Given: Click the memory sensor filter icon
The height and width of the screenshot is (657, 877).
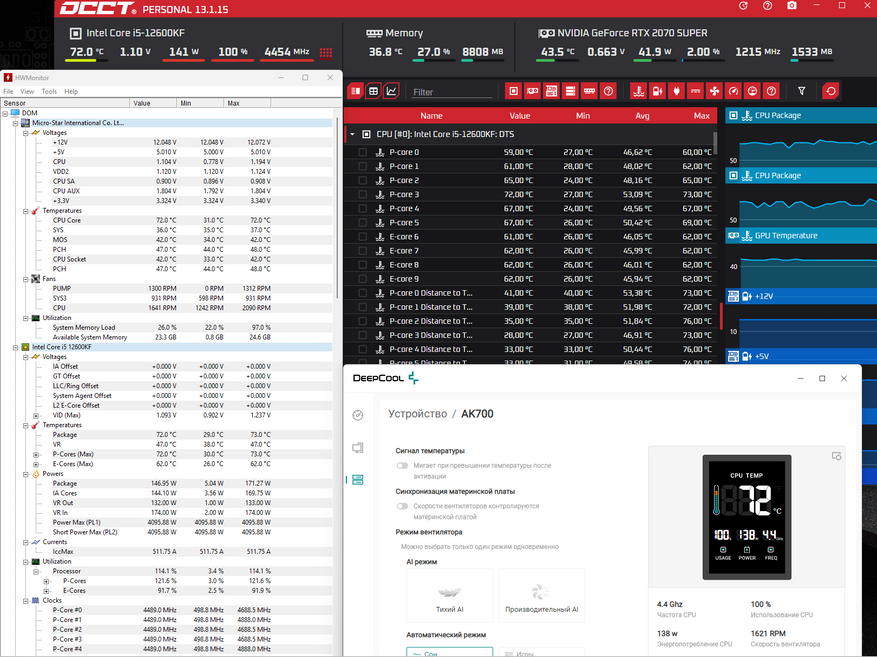Looking at the screenshot, I should [x=589, y=91].
